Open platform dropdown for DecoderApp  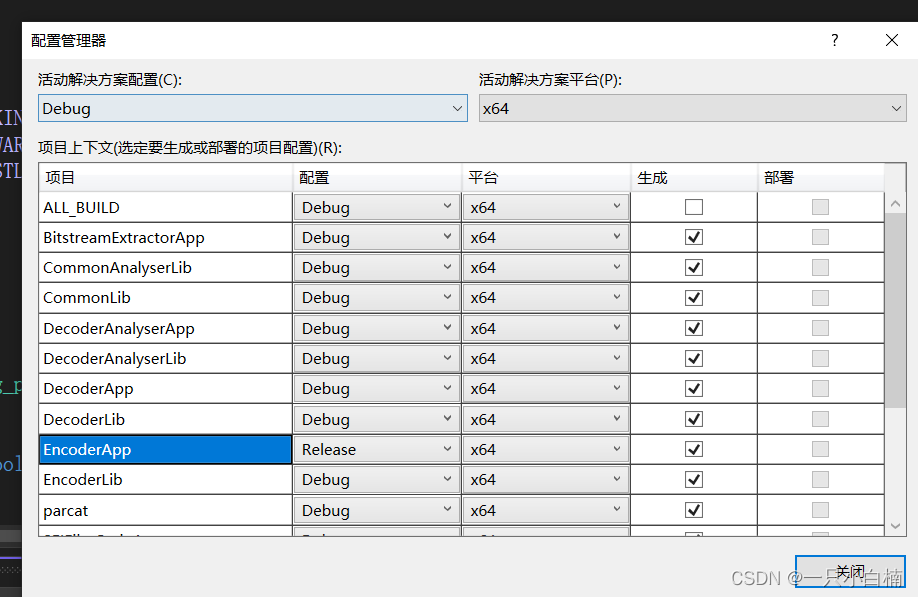pyautogui.click(x=546, y=389)
